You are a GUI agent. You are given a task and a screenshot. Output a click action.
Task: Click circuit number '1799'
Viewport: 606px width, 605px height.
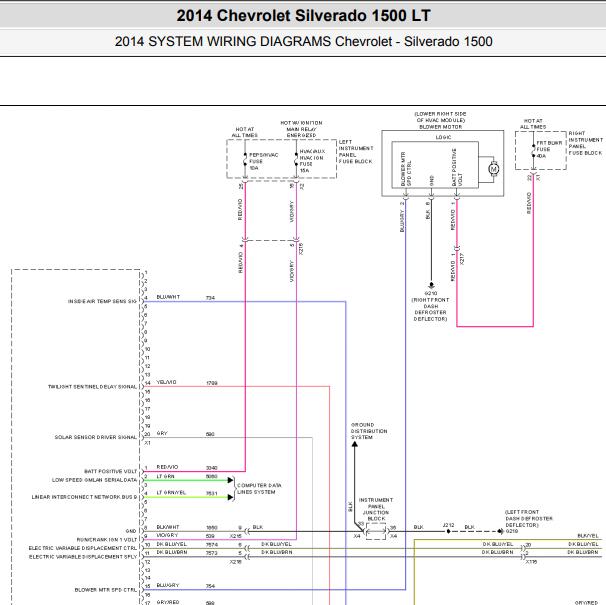click(212, 383)
